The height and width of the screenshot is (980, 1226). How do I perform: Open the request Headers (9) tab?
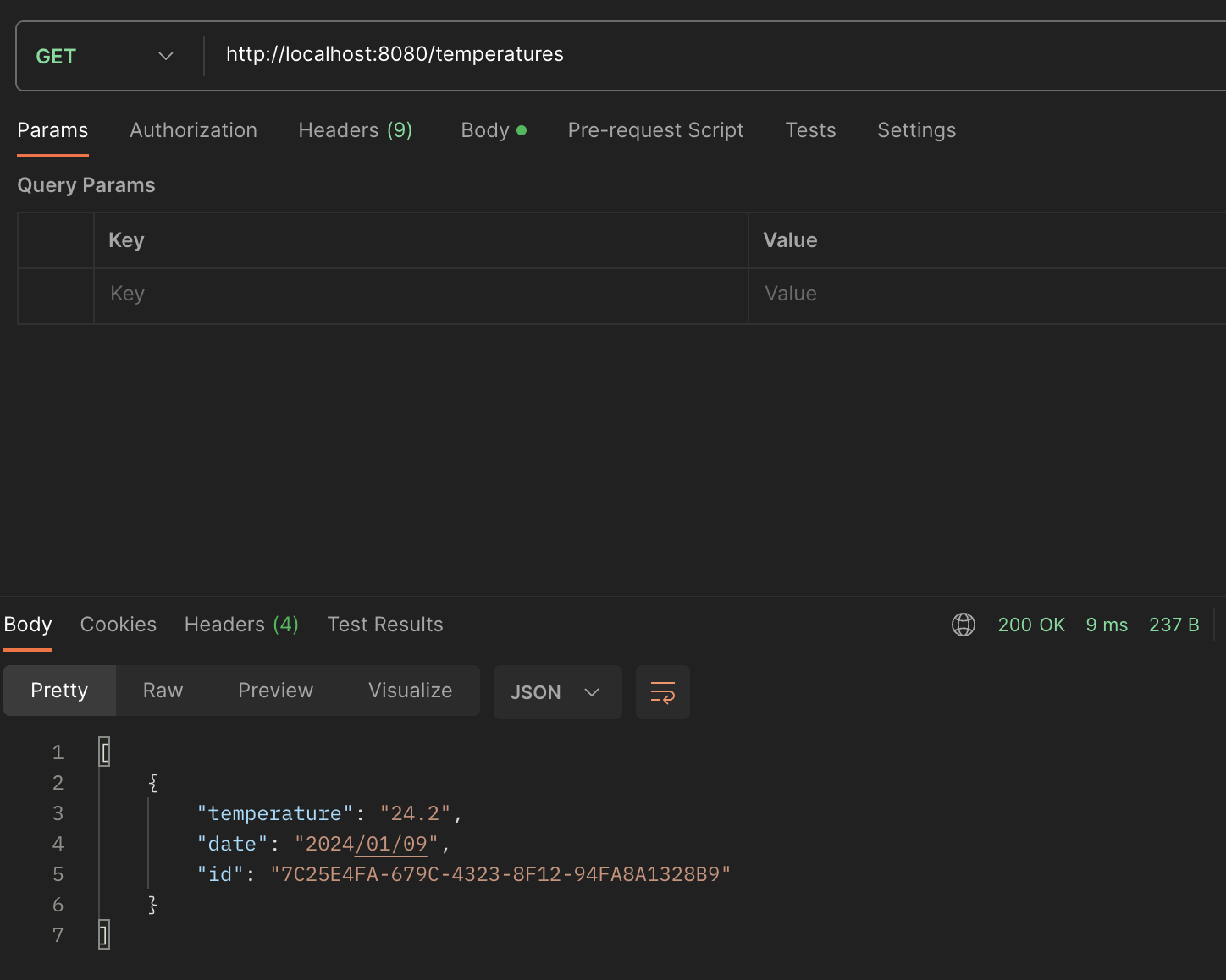coord(355,130)
